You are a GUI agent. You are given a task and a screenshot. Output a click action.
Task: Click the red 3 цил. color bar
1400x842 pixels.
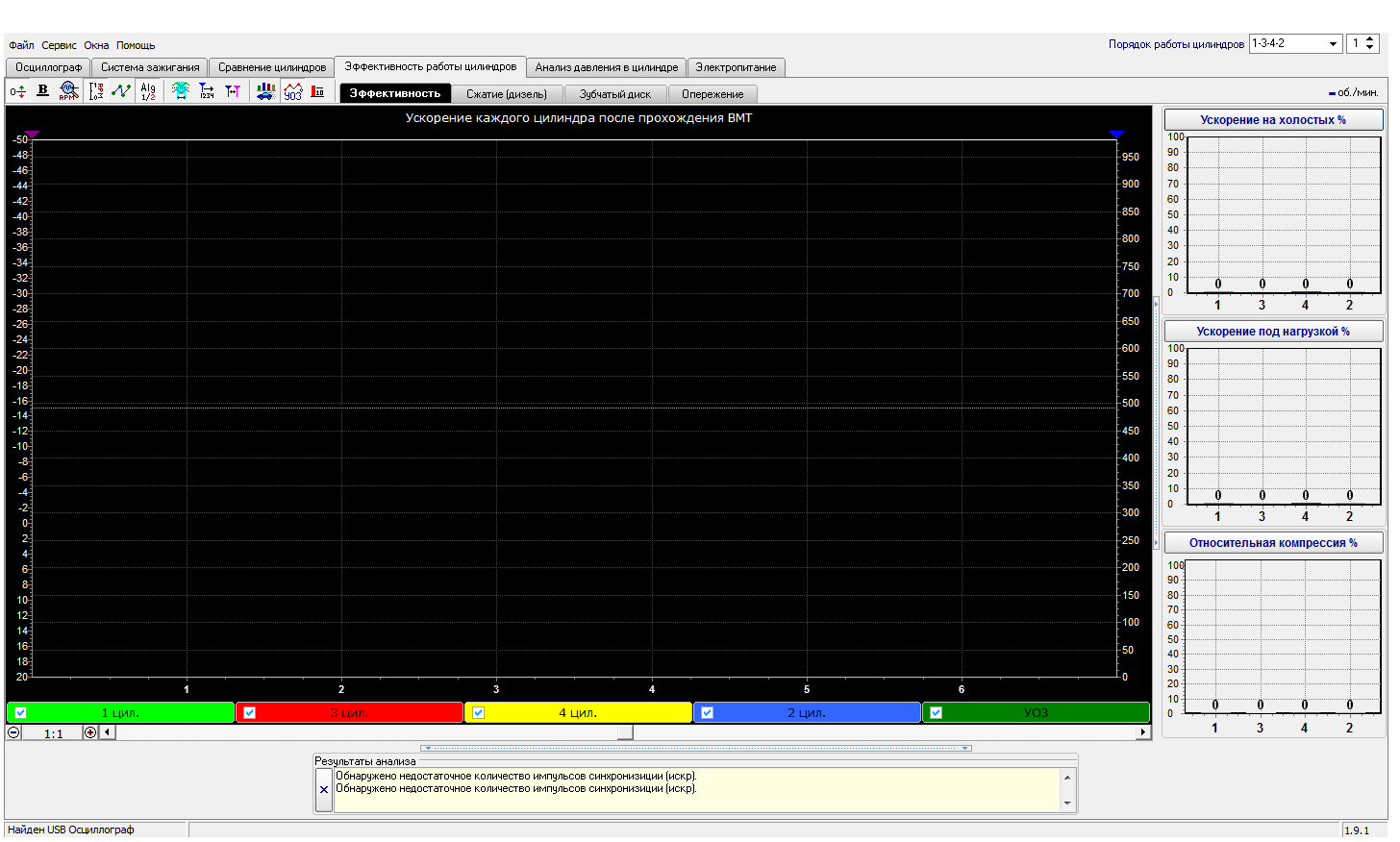[349, 713]
